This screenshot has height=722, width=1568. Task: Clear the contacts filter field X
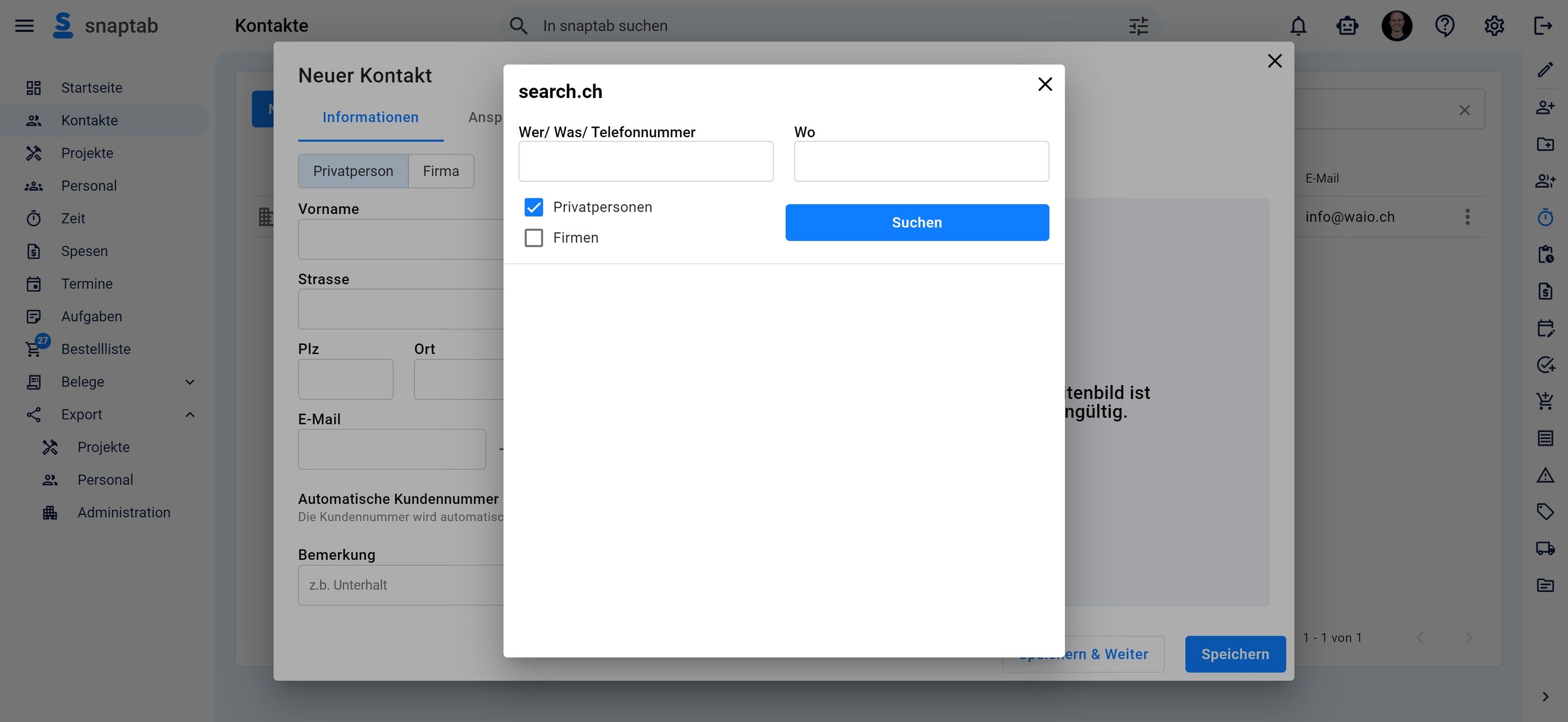(x=1465, y=110)
